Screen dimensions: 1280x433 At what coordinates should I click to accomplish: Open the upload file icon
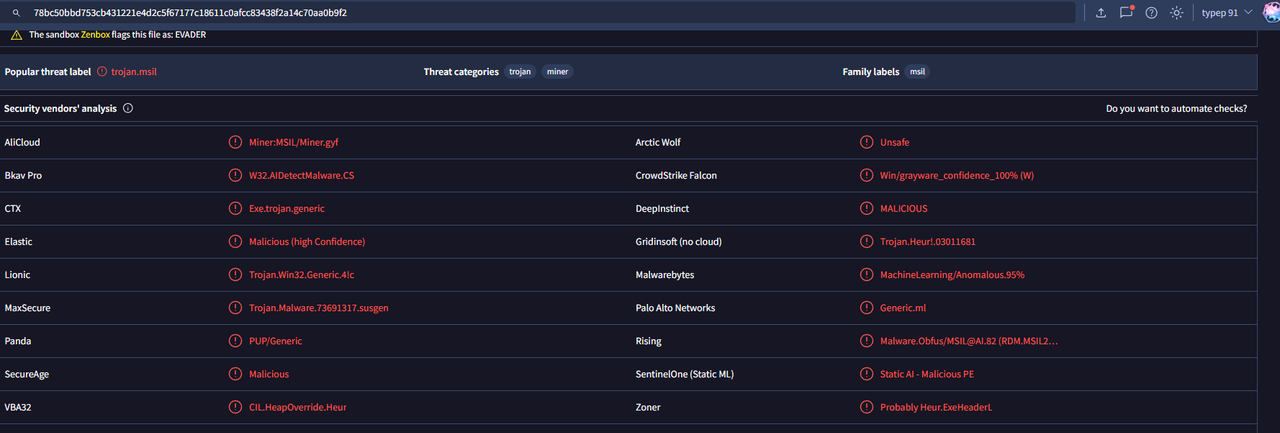tap(1101, 13)
